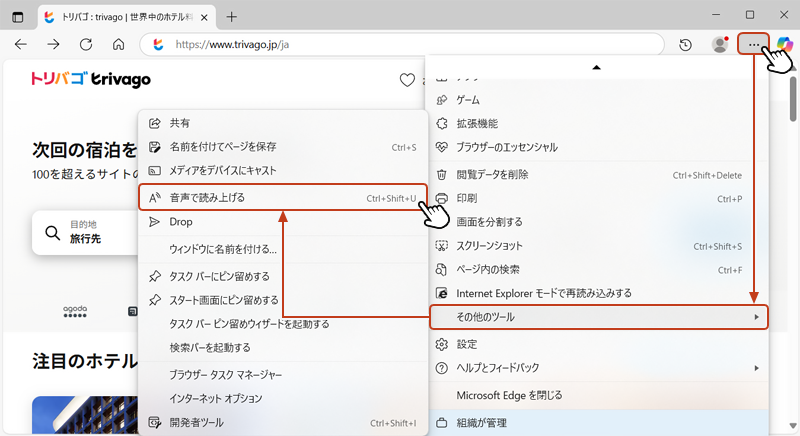Choose 名前を付けてページを保存 menu item
The image size is (800, 436).
point(281,147)
